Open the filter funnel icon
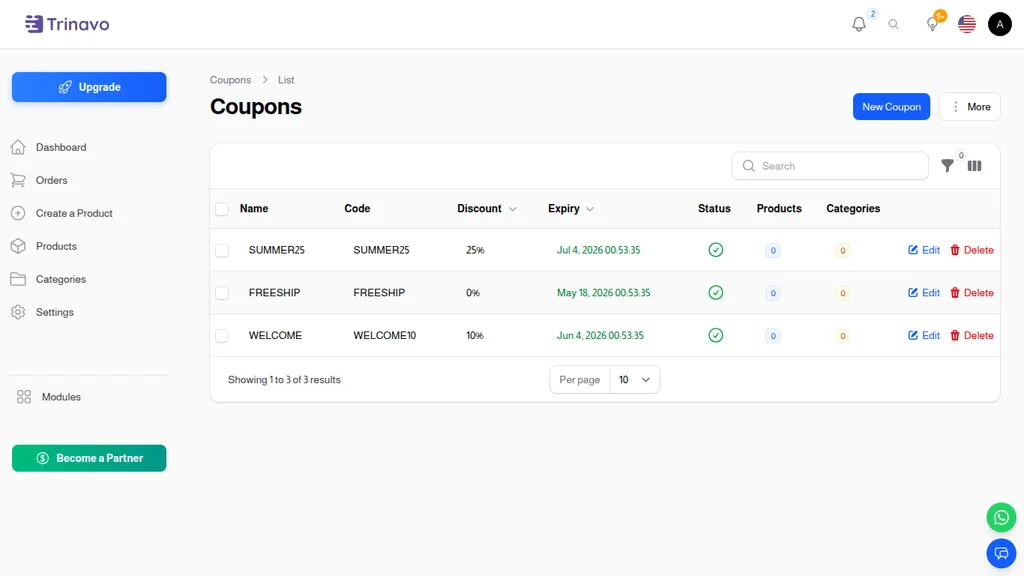Viewport: 1024px width, 576px height. pyautogui.click(x=947, y=166)
